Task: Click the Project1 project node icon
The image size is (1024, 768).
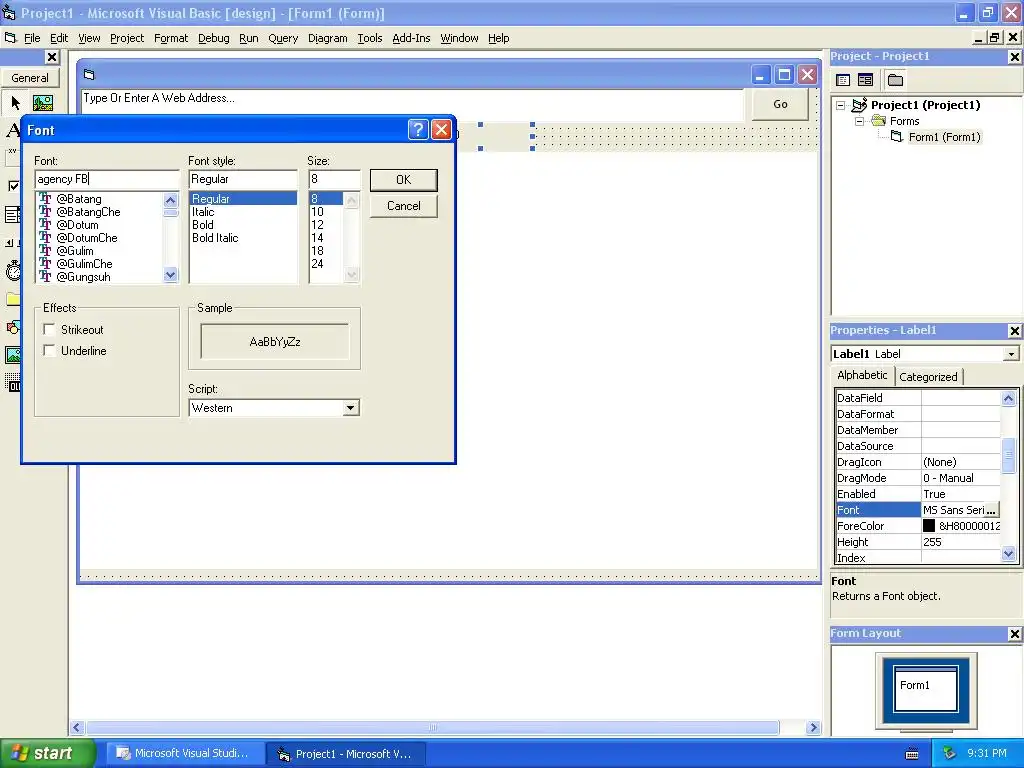Action: point(860,104)
